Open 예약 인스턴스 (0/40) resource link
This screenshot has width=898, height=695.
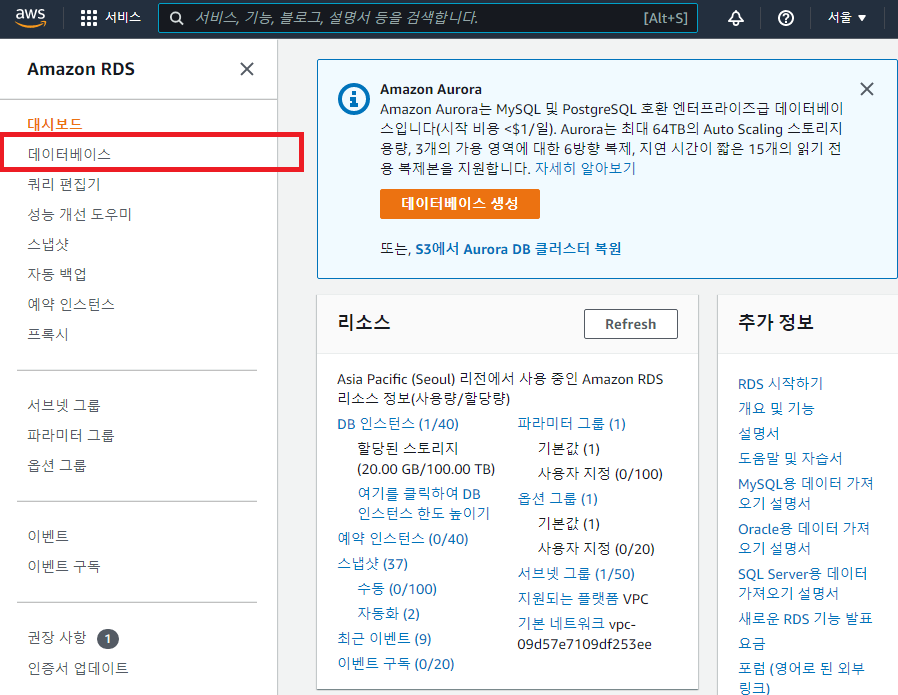403,539
